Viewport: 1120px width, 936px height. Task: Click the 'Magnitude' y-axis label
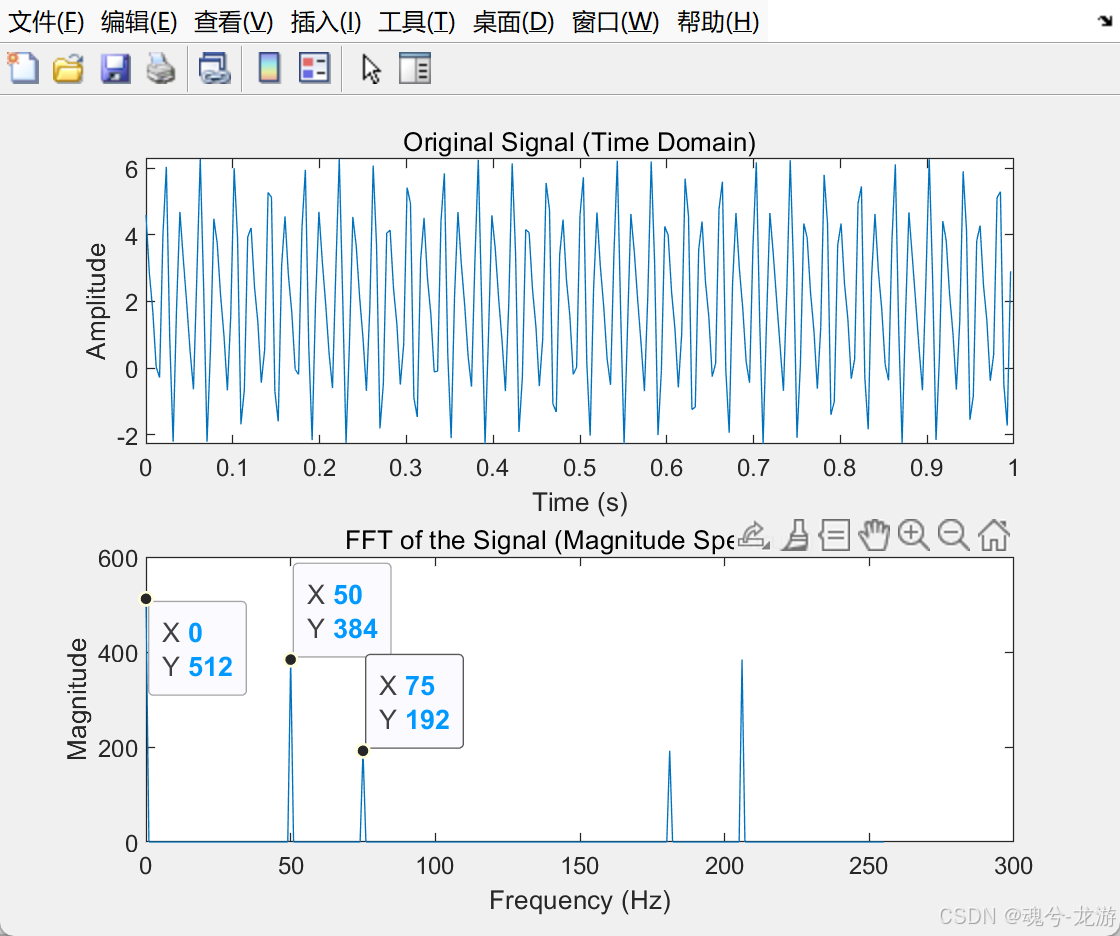(77, 699)
